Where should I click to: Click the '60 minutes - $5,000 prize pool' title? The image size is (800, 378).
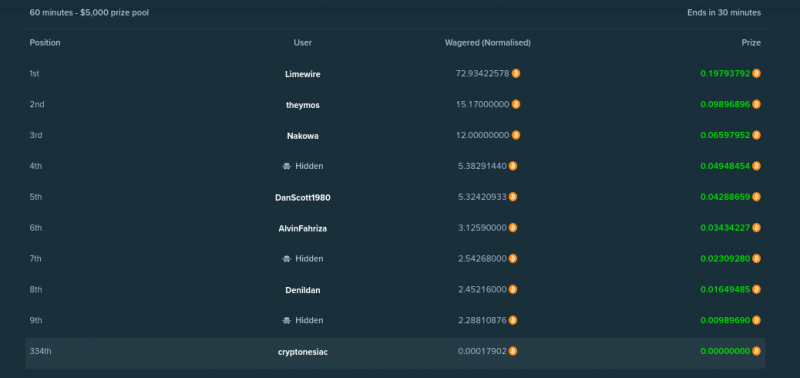89,12
